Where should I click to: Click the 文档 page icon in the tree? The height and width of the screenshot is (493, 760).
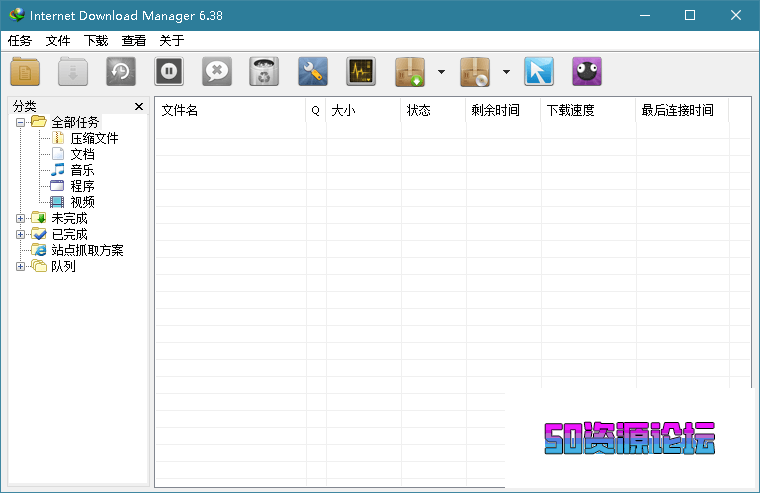click(58, 154)
